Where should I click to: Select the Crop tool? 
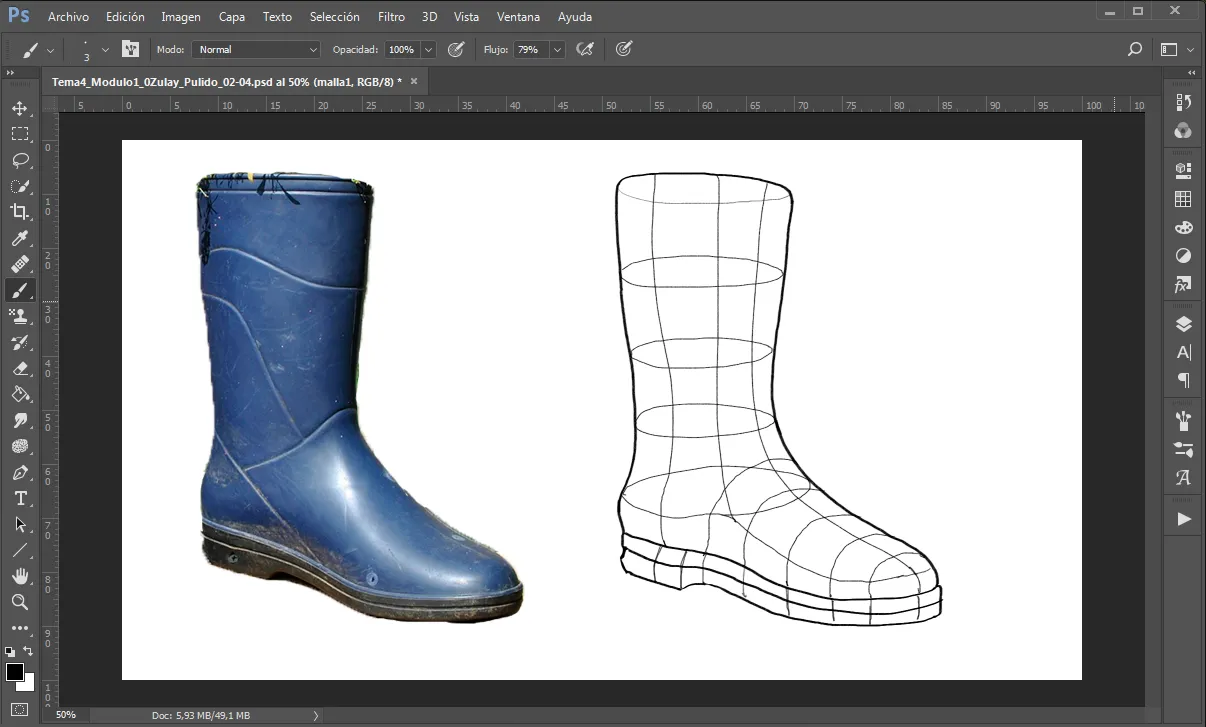coord(20,212)
